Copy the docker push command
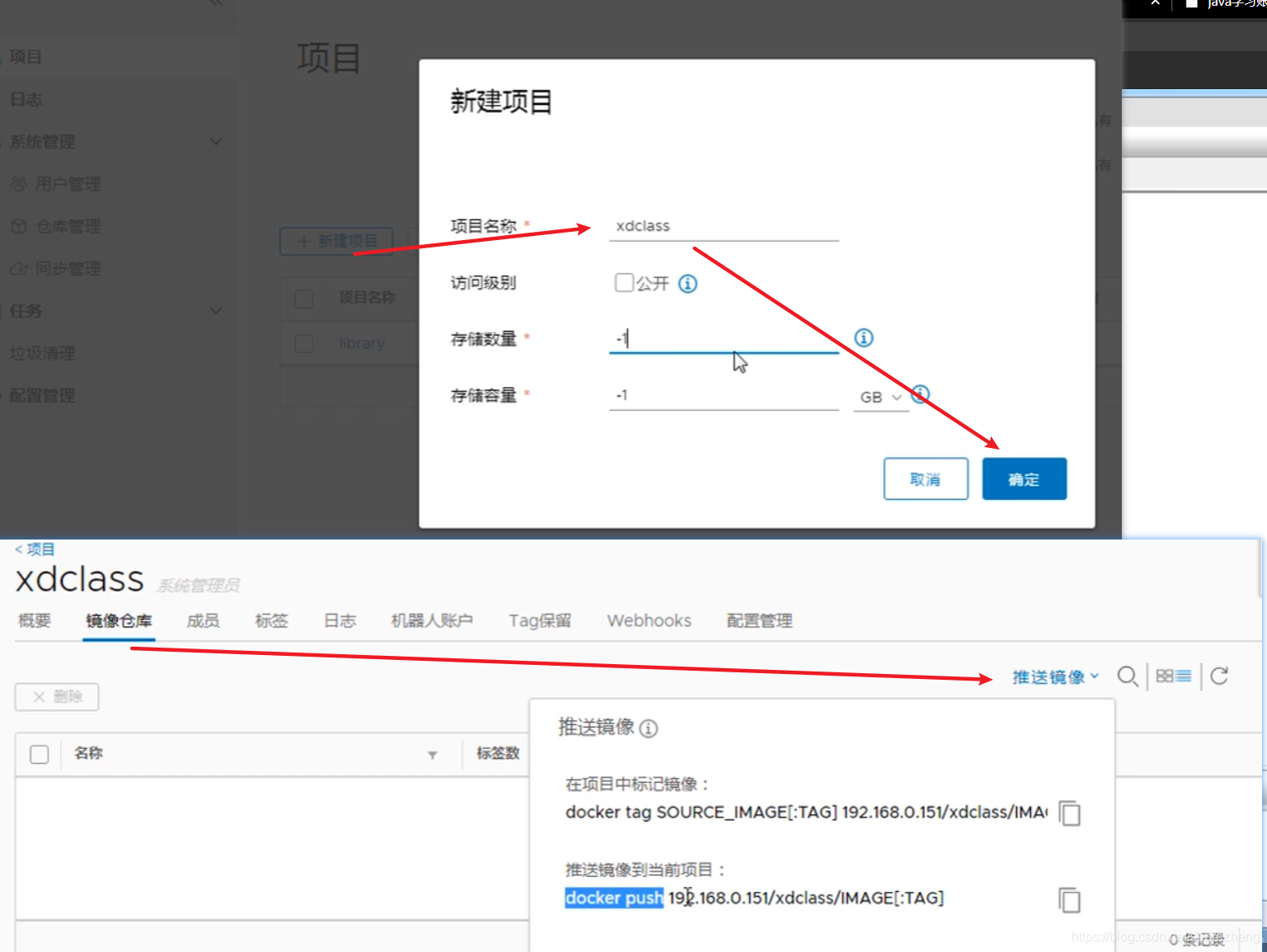The height and width of the screenshot is (952, 1267). point(1069,900)
